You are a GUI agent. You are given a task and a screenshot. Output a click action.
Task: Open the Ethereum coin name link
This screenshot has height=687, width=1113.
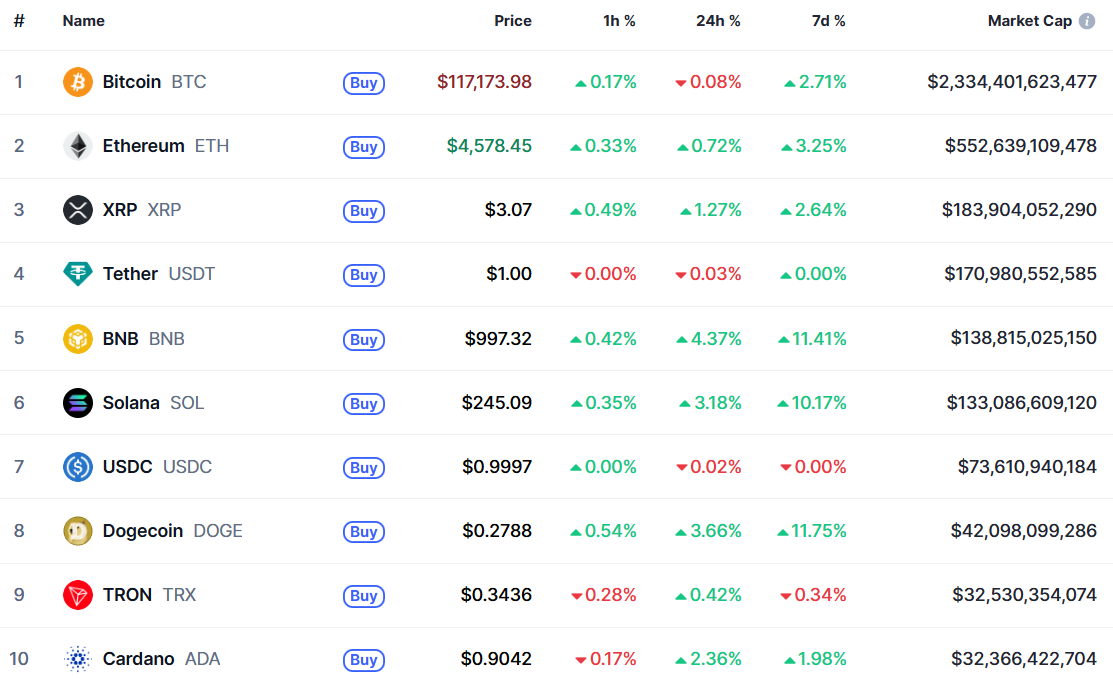tap(143, 146)
